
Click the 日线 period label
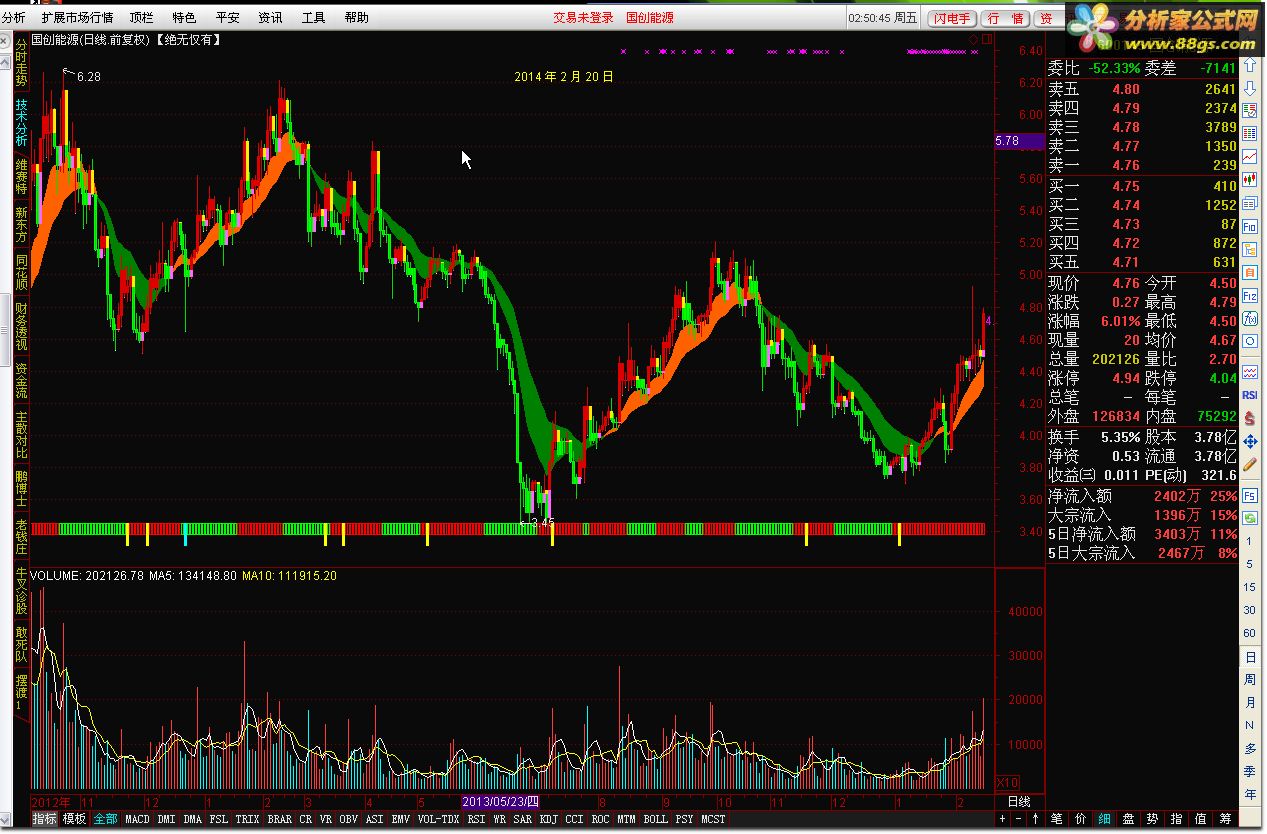coord(1018,802)
